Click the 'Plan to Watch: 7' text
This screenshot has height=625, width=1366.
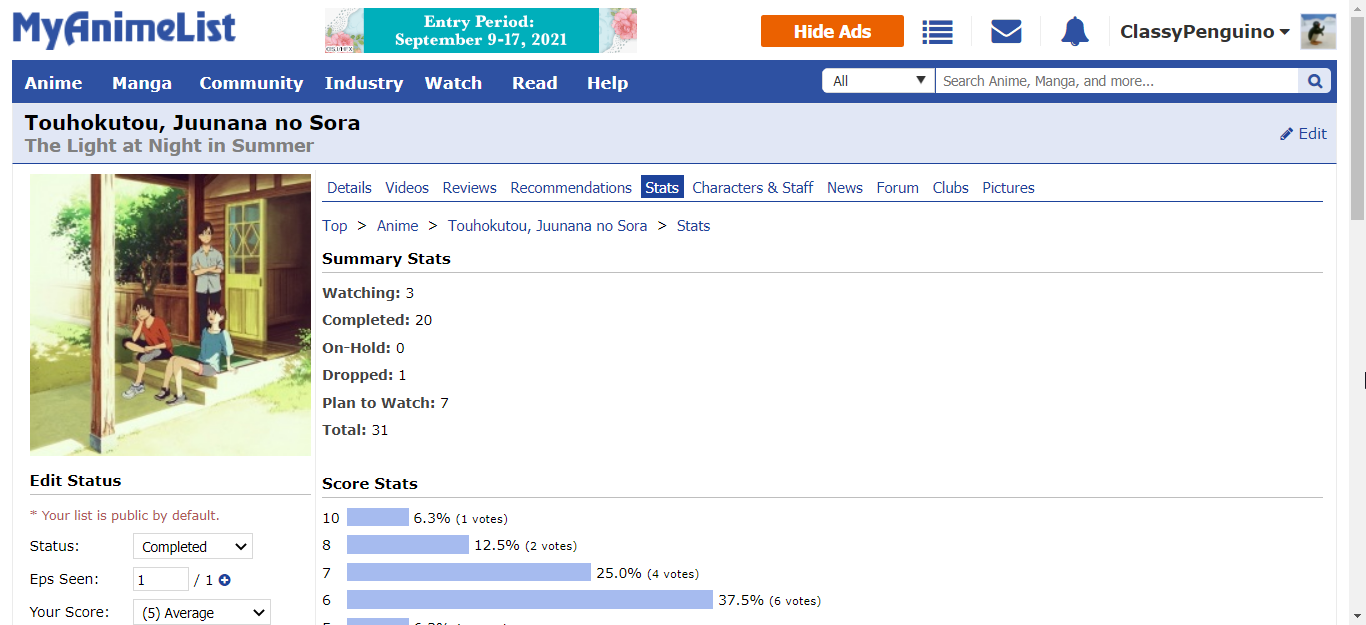386,403
